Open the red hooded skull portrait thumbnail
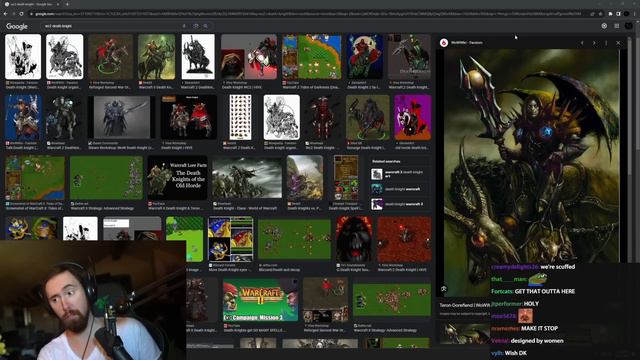This screenshot has width=640, height=360. tap(354, 239)
